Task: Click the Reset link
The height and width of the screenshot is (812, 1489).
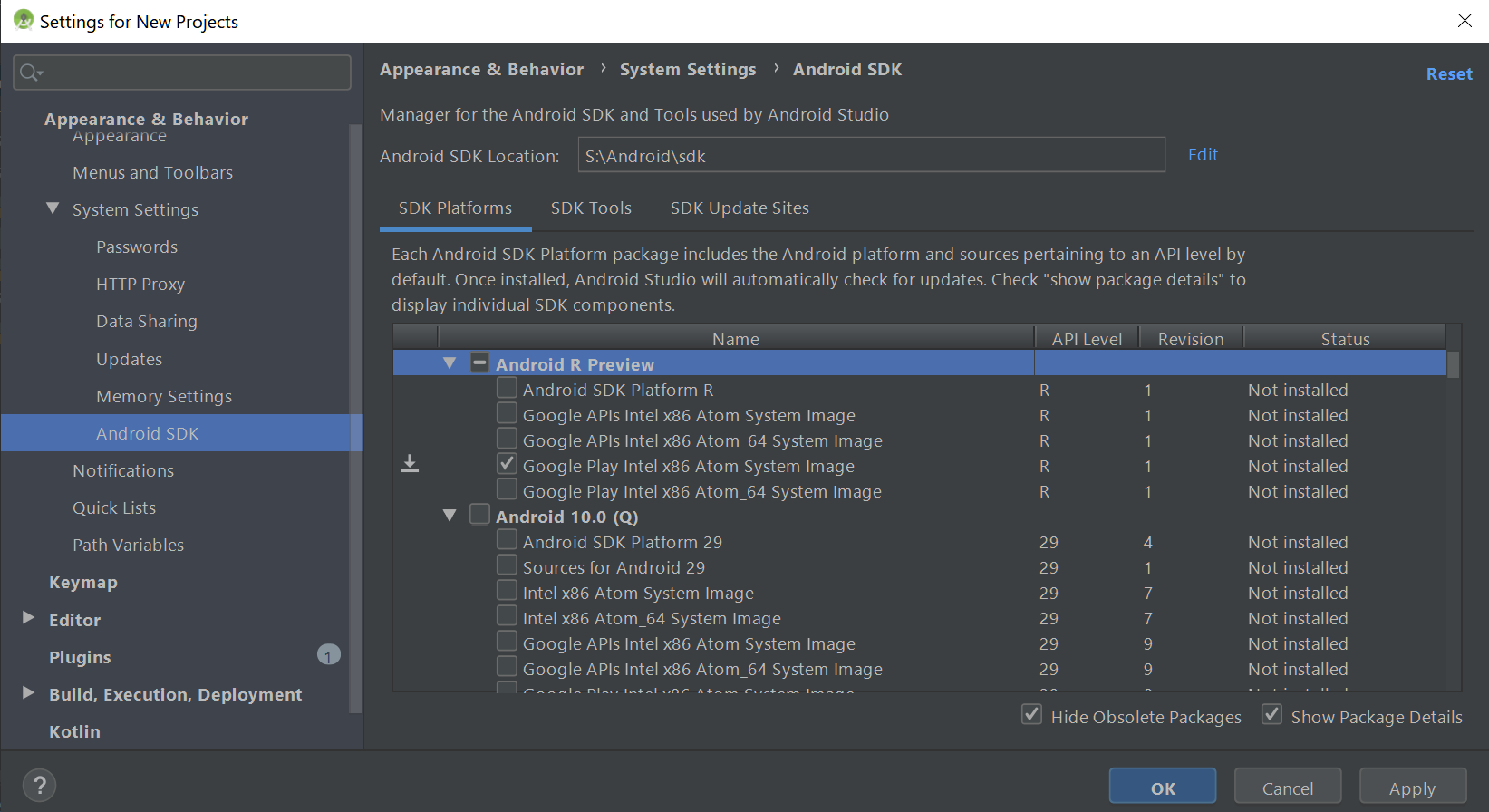Action: pyautogui.click(x=1449, y=74)
